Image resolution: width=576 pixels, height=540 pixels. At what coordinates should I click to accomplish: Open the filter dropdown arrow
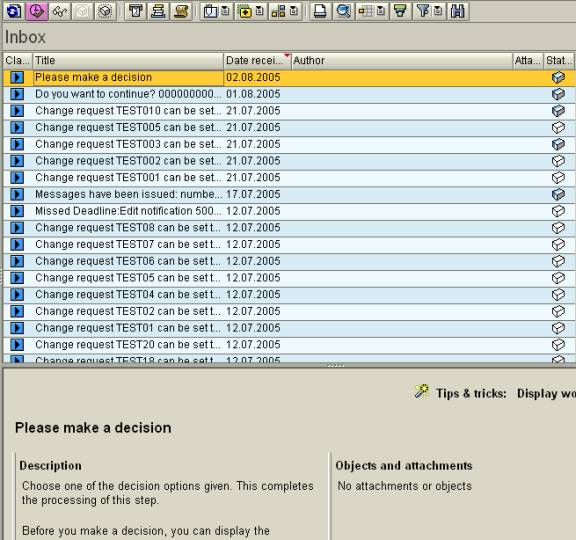[438, 11]
